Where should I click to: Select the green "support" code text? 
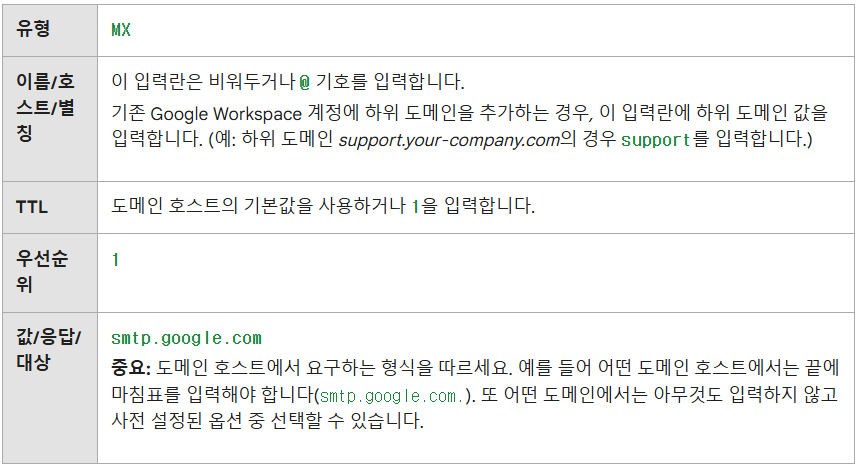[x=655, y=140]
